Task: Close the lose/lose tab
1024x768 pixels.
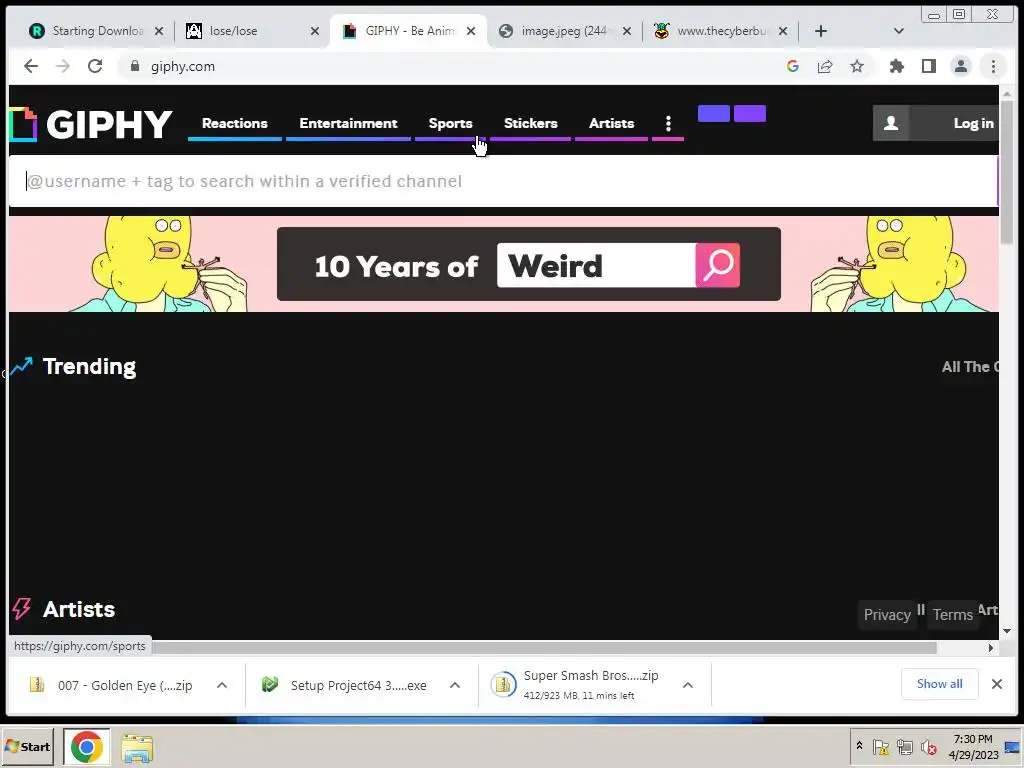Action: tap(315, 31)
